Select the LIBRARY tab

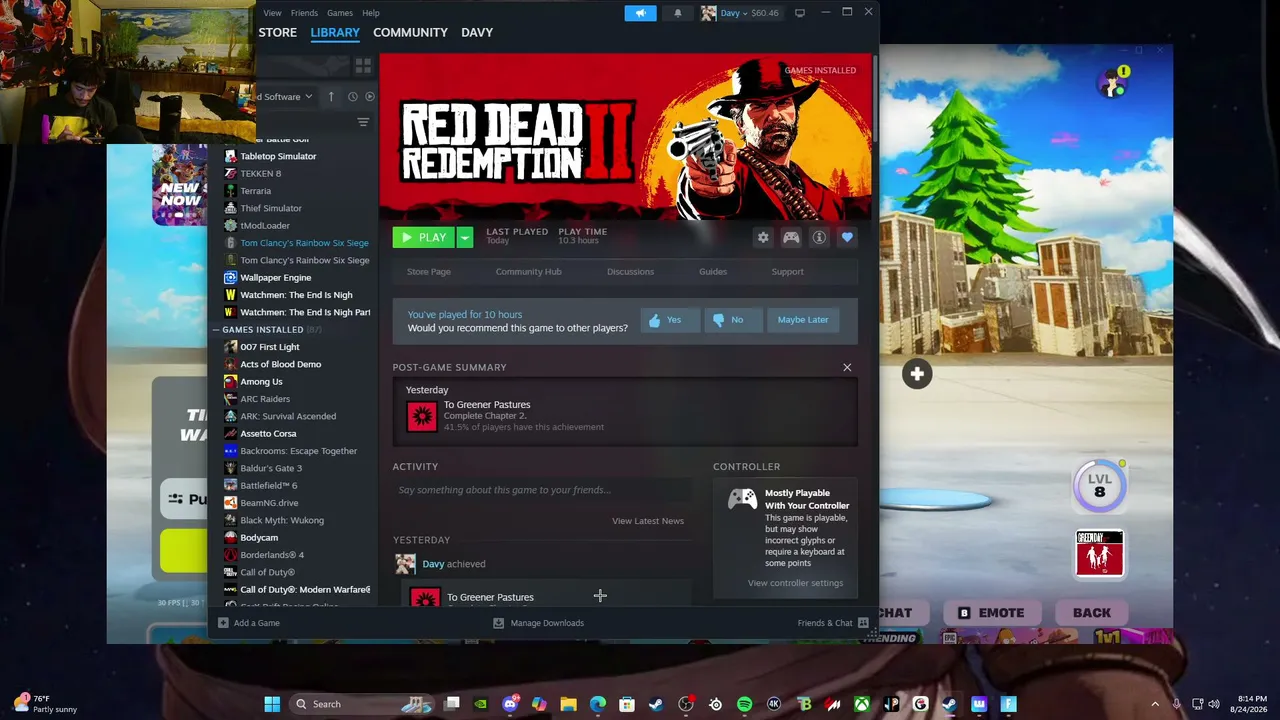click(335, 32)
